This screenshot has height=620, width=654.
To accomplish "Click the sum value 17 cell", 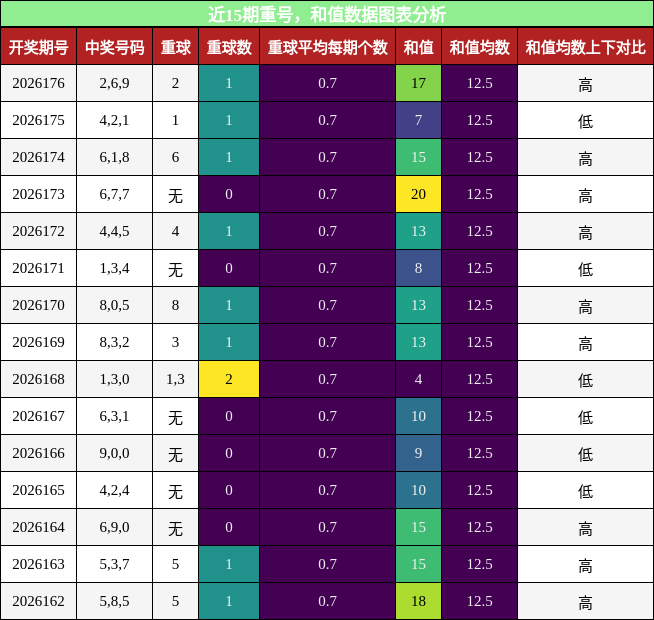I will pyautogui.click(x=418, y=83).
